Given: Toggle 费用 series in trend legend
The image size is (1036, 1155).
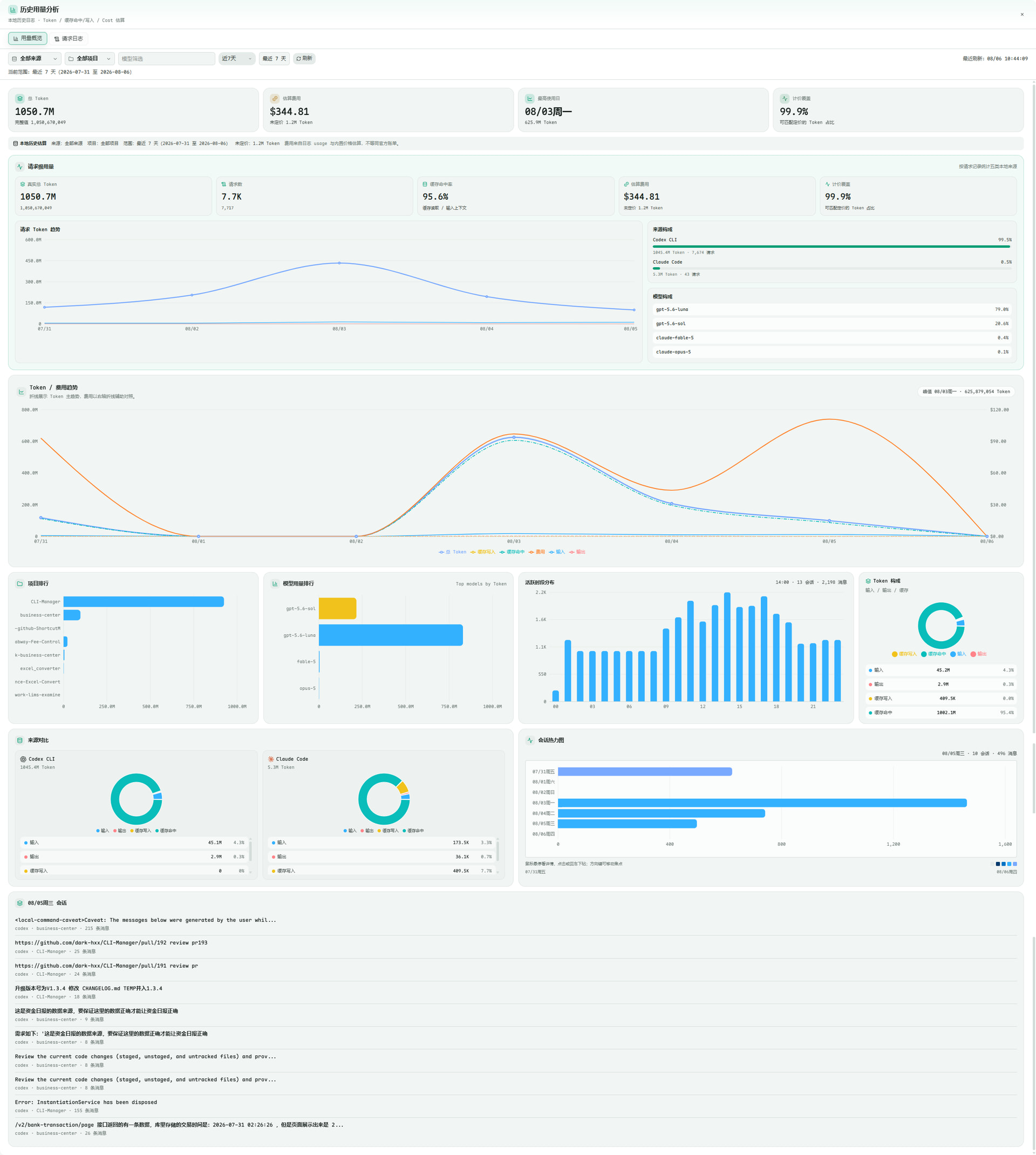Looking at the screenshot, I should [x=537, y=552].
